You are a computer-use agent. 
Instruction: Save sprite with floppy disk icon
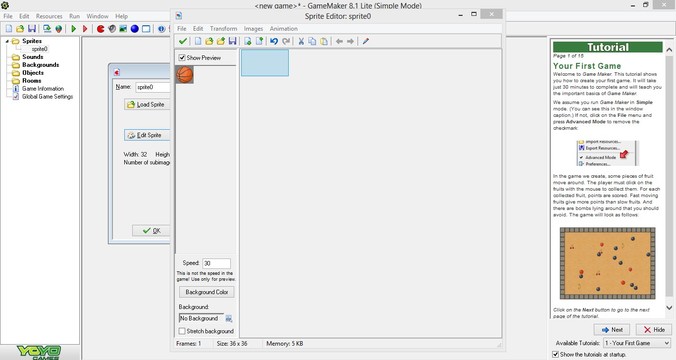pyautogui.click(x=232, y=41)
